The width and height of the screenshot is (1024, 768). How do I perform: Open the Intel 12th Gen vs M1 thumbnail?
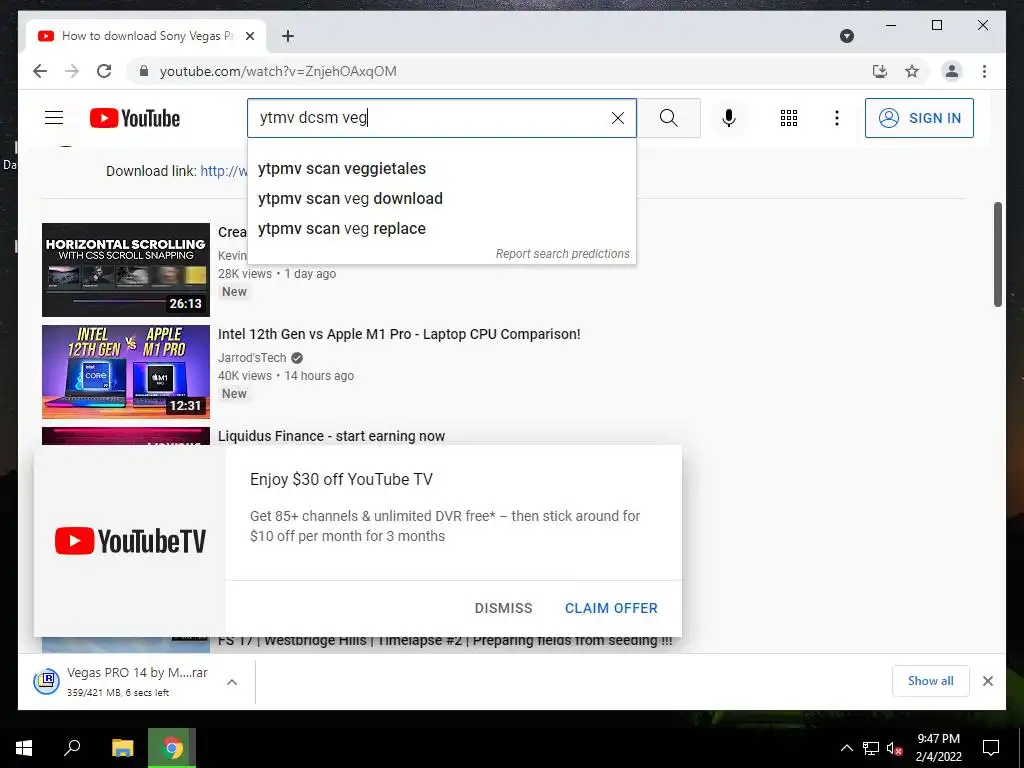click(x=125, y=372)
